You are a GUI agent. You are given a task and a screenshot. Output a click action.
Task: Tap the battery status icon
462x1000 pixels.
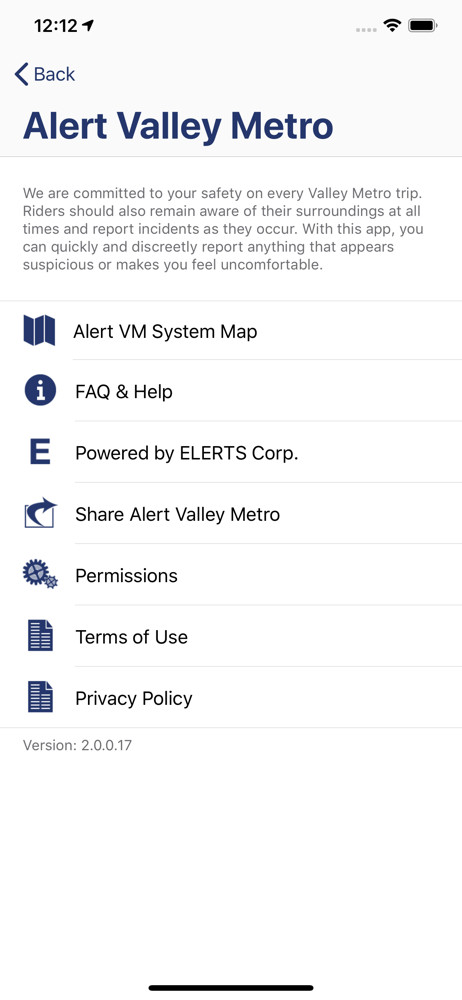tap(422, 26)
